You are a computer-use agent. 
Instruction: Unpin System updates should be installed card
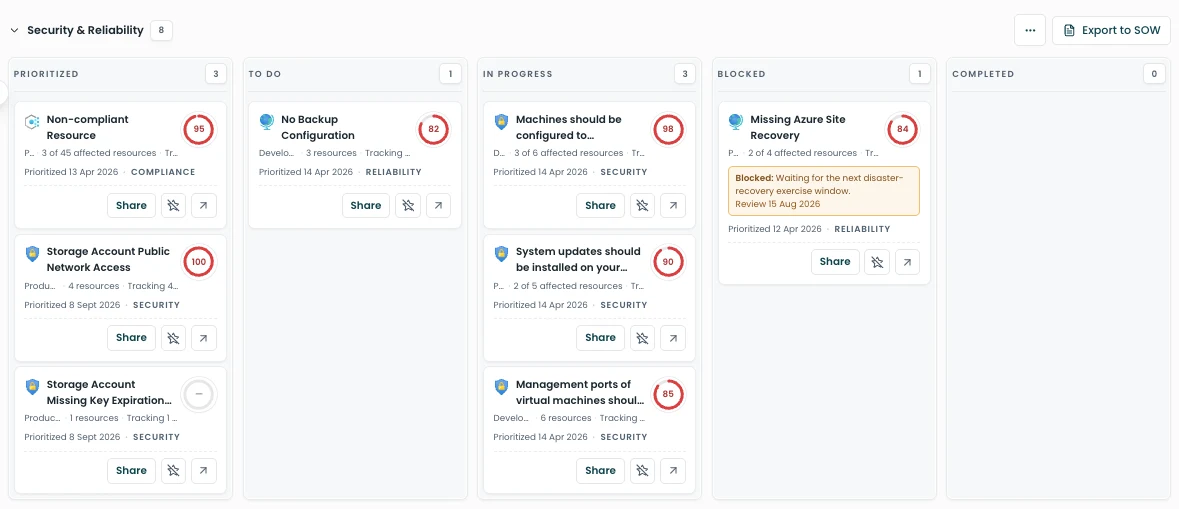(643, 338)
